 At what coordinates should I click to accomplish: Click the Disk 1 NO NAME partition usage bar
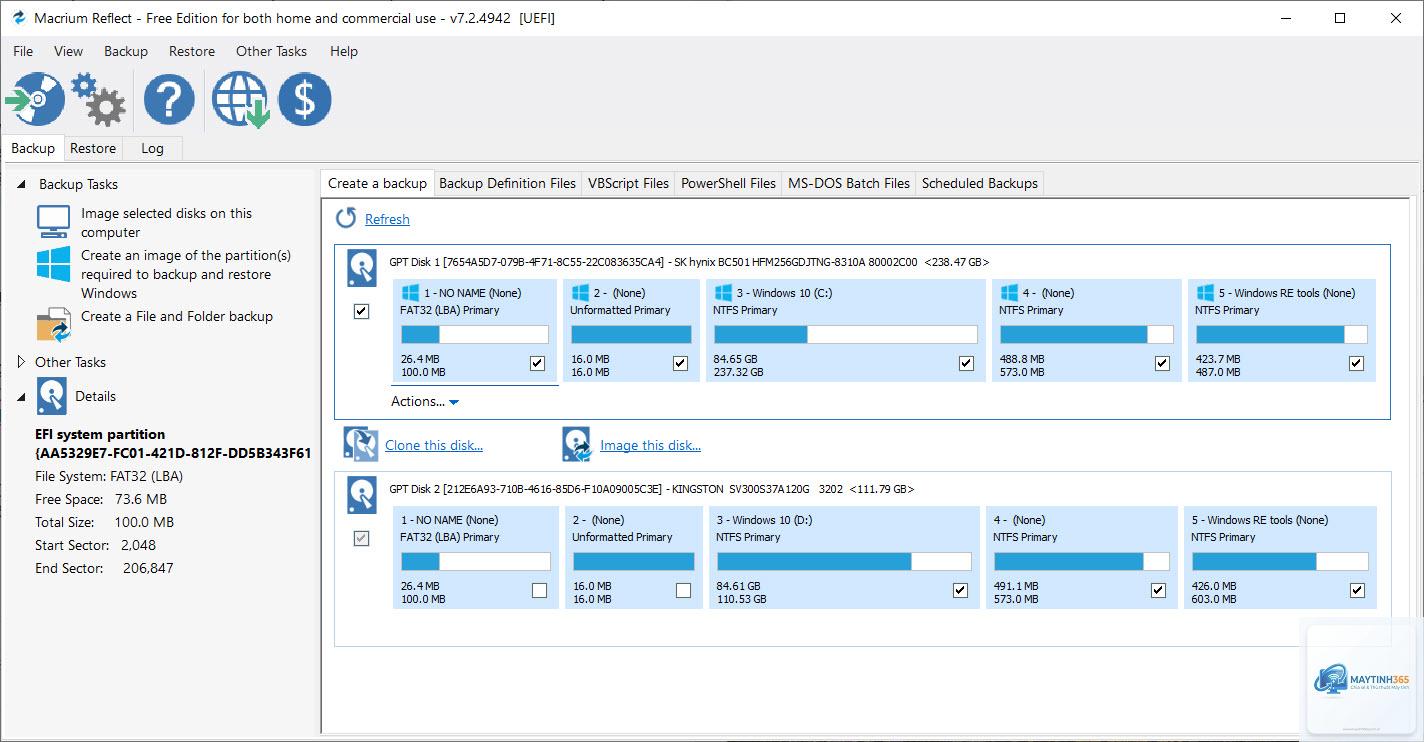click(x=474, y=334)
